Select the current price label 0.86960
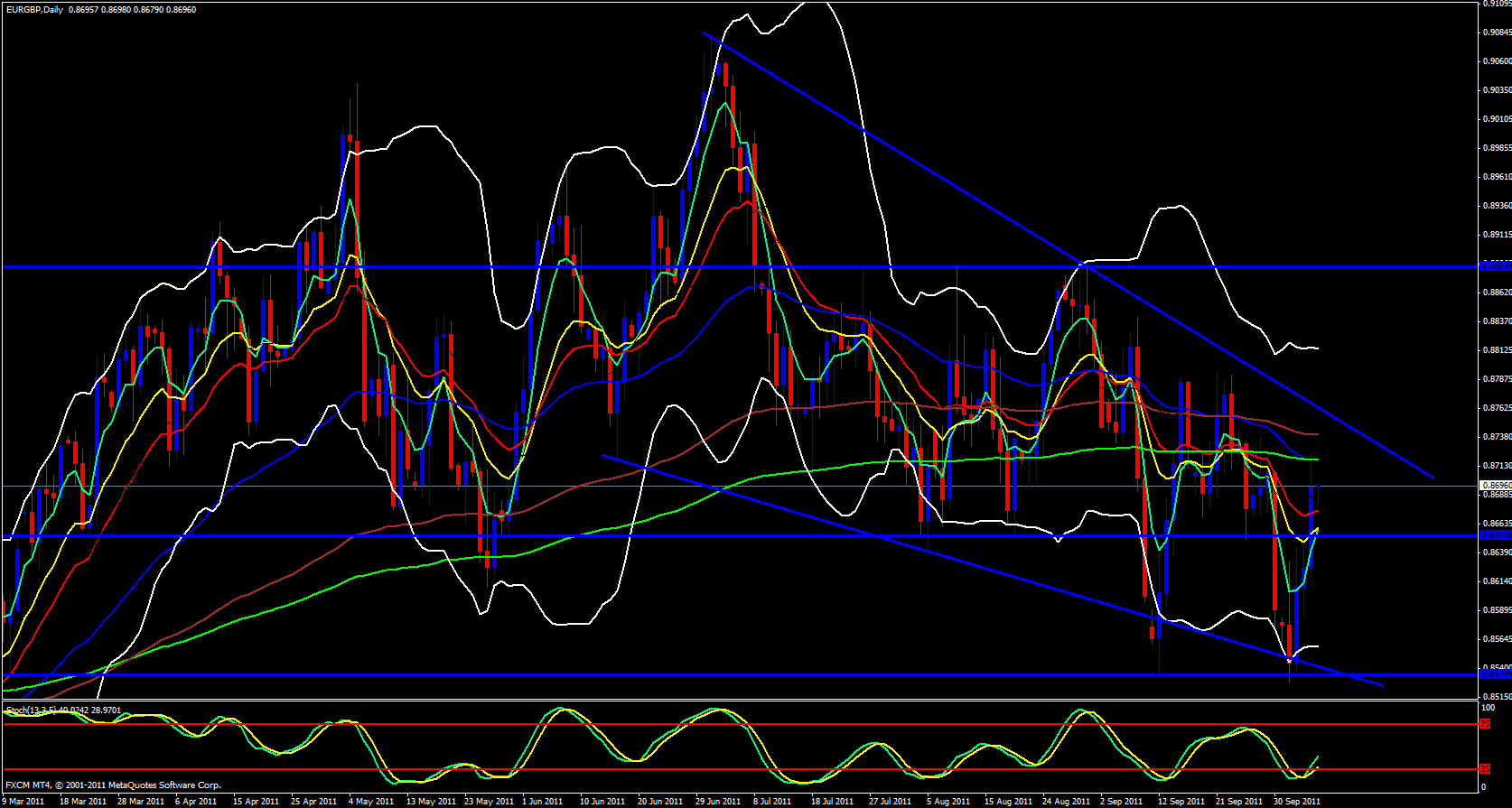1512x808 pixels. click(x=1496, y=486)
